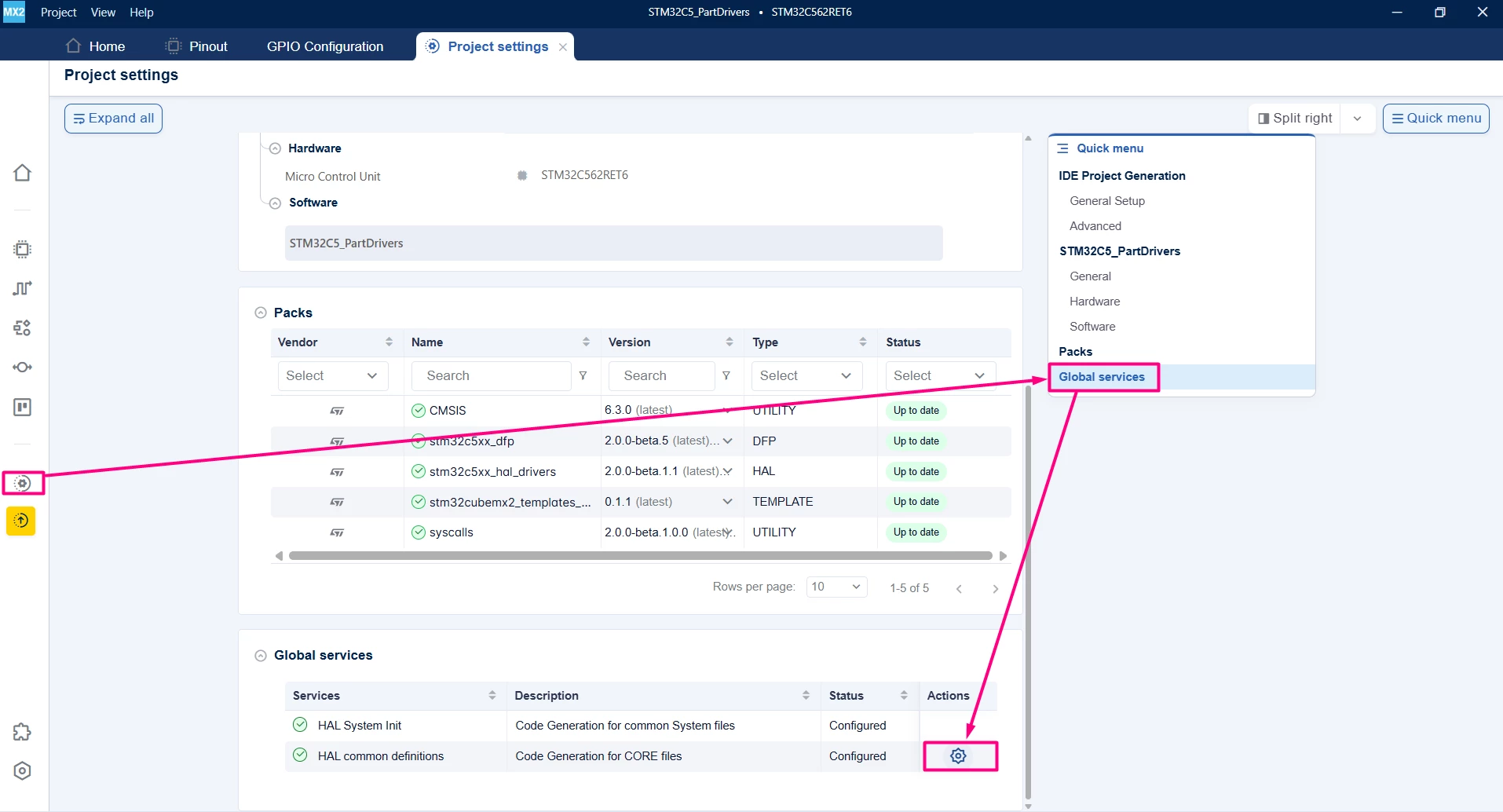The width and height of the screenshot is (1503, 812).
Task: Click the packs table horizontal scrollbar
Action: pyautogui.click(x=641, y=556)
